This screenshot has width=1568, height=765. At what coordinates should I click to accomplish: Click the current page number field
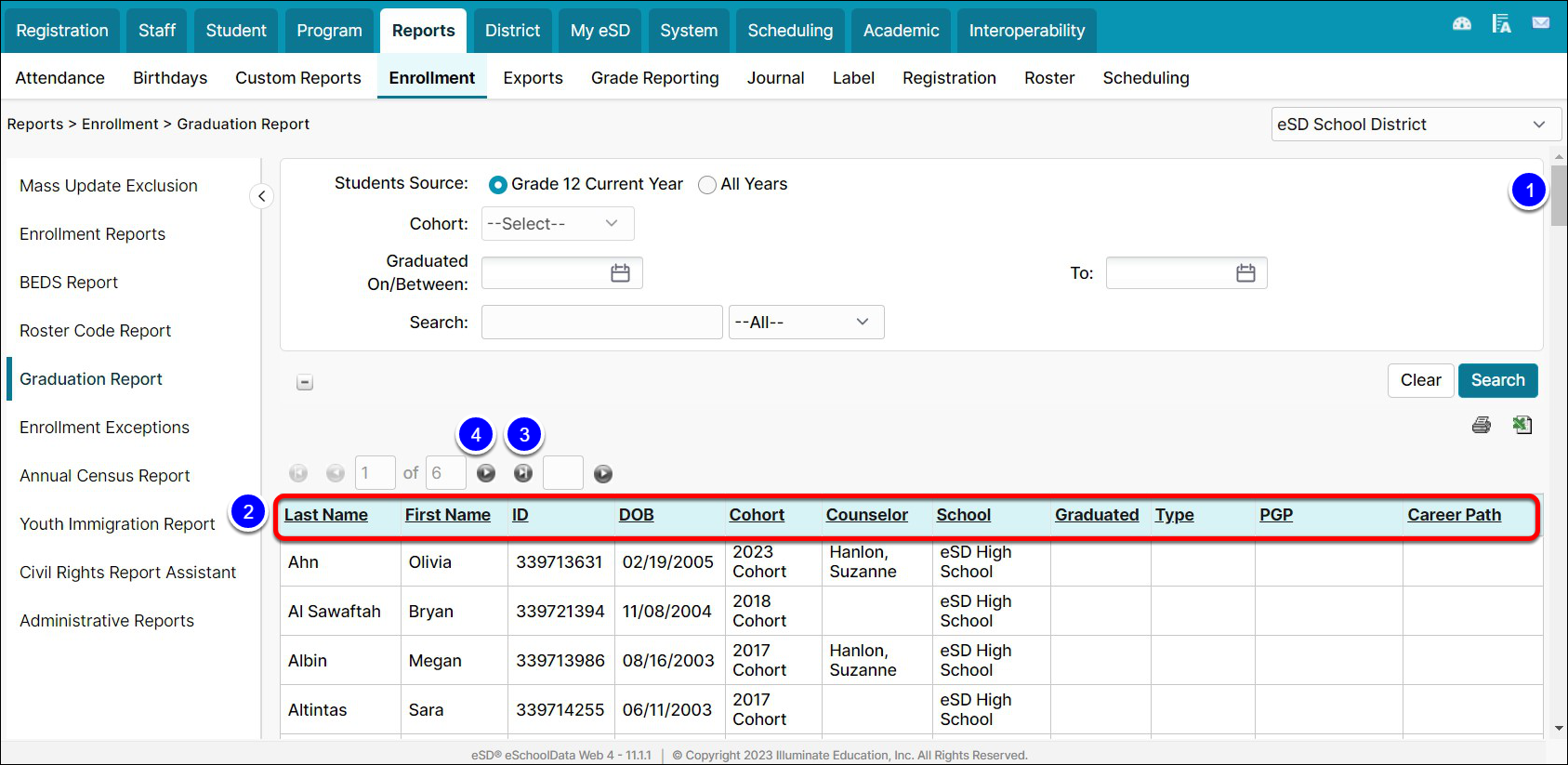click(x=376, y=473)
